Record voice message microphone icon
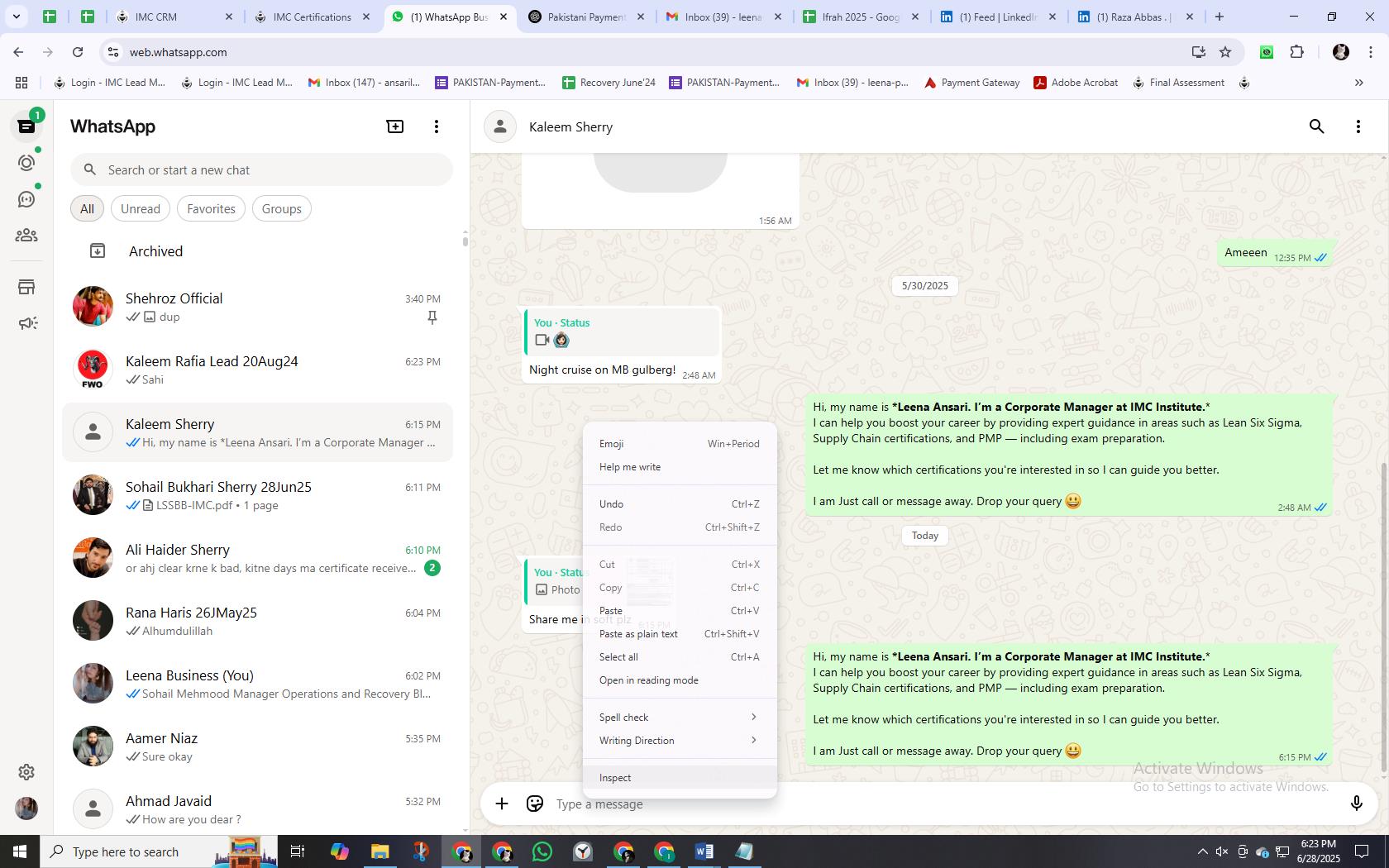Image resolution: width=1389 pixels, height=868 pixels. 1356,804
